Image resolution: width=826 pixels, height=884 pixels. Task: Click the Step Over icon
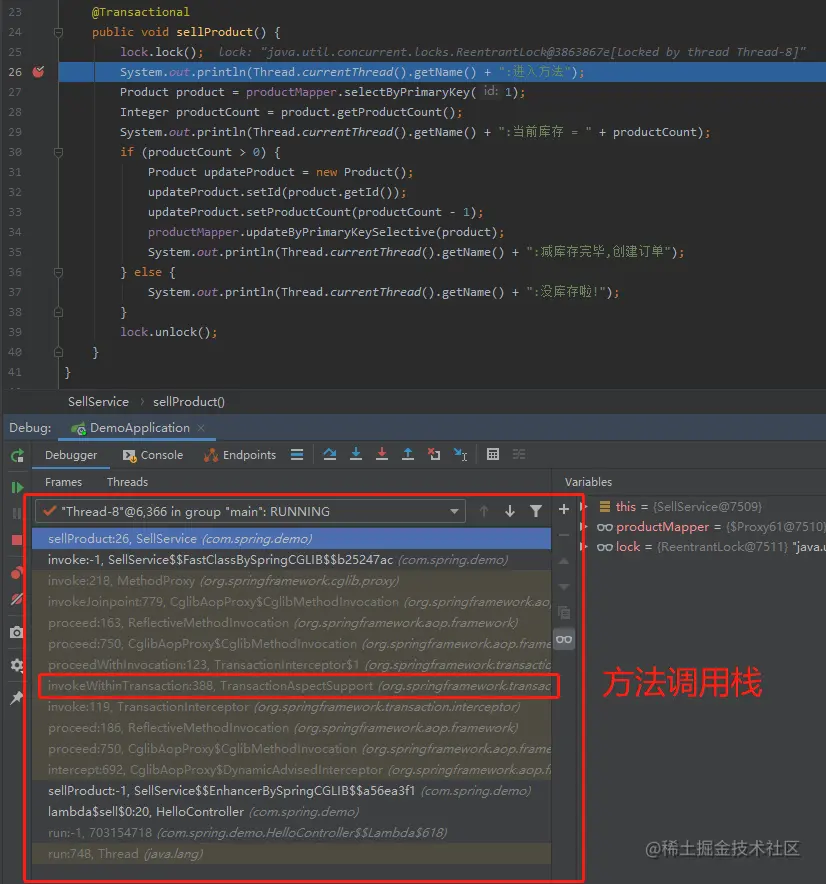(x=330, y=454)
